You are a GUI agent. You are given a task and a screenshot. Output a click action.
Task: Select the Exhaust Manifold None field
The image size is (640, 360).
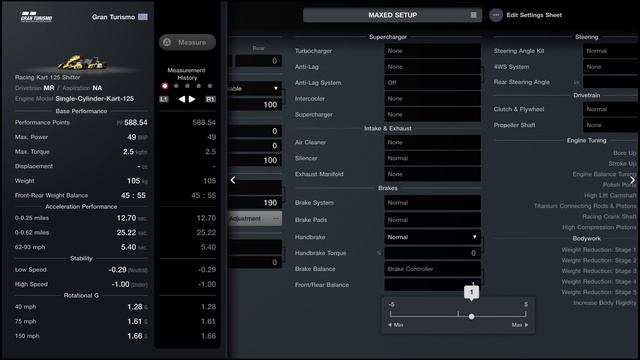click(432, 174)
